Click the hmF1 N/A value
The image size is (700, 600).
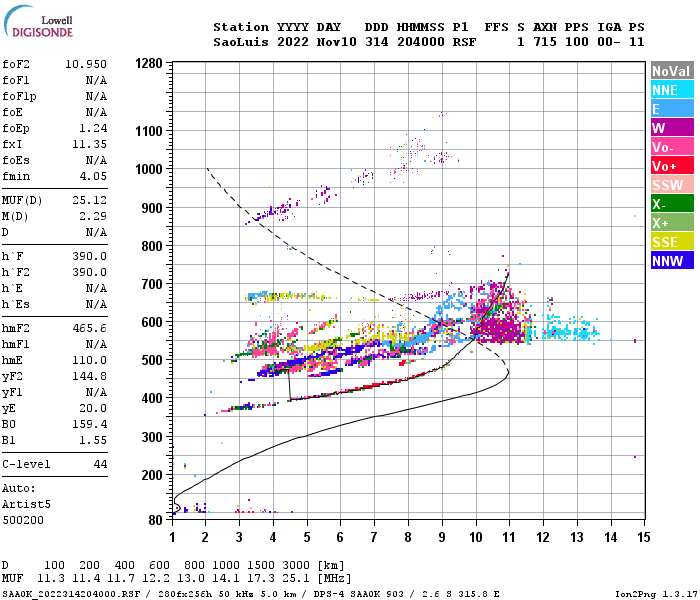pyautogui.click(x=96, y=344)
